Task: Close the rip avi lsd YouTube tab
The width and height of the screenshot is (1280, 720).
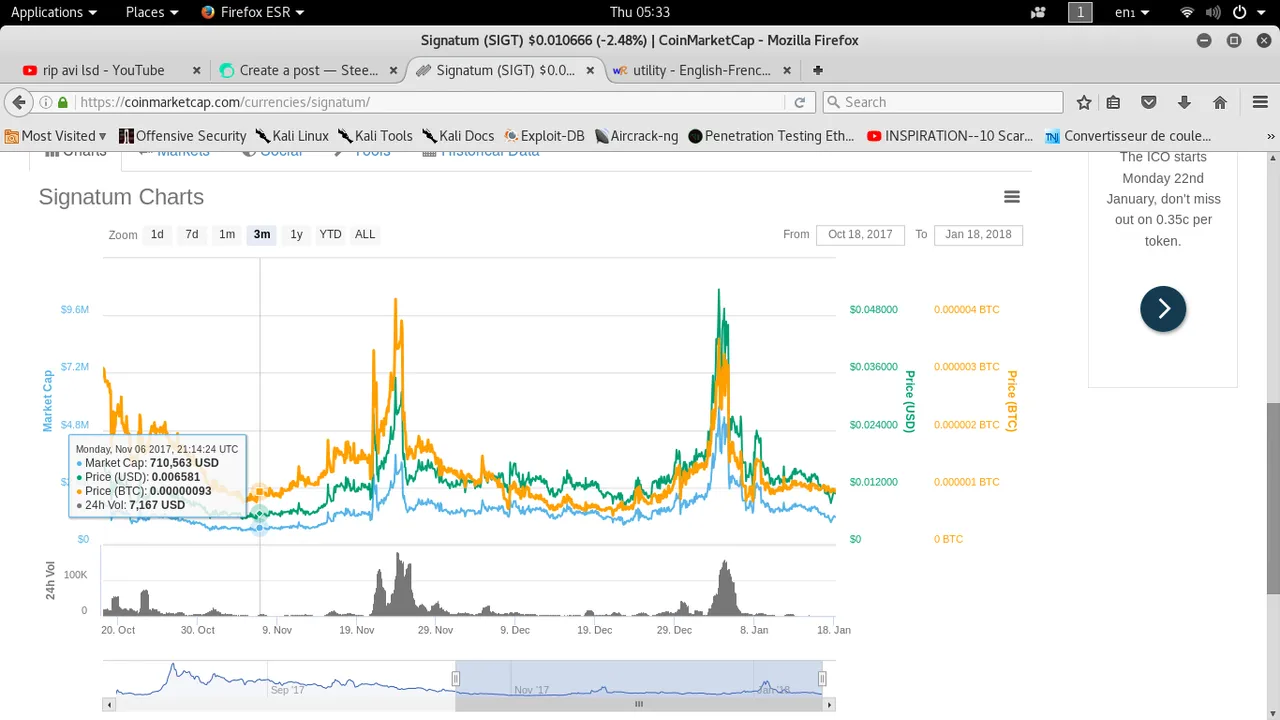Action: (197, 70)
